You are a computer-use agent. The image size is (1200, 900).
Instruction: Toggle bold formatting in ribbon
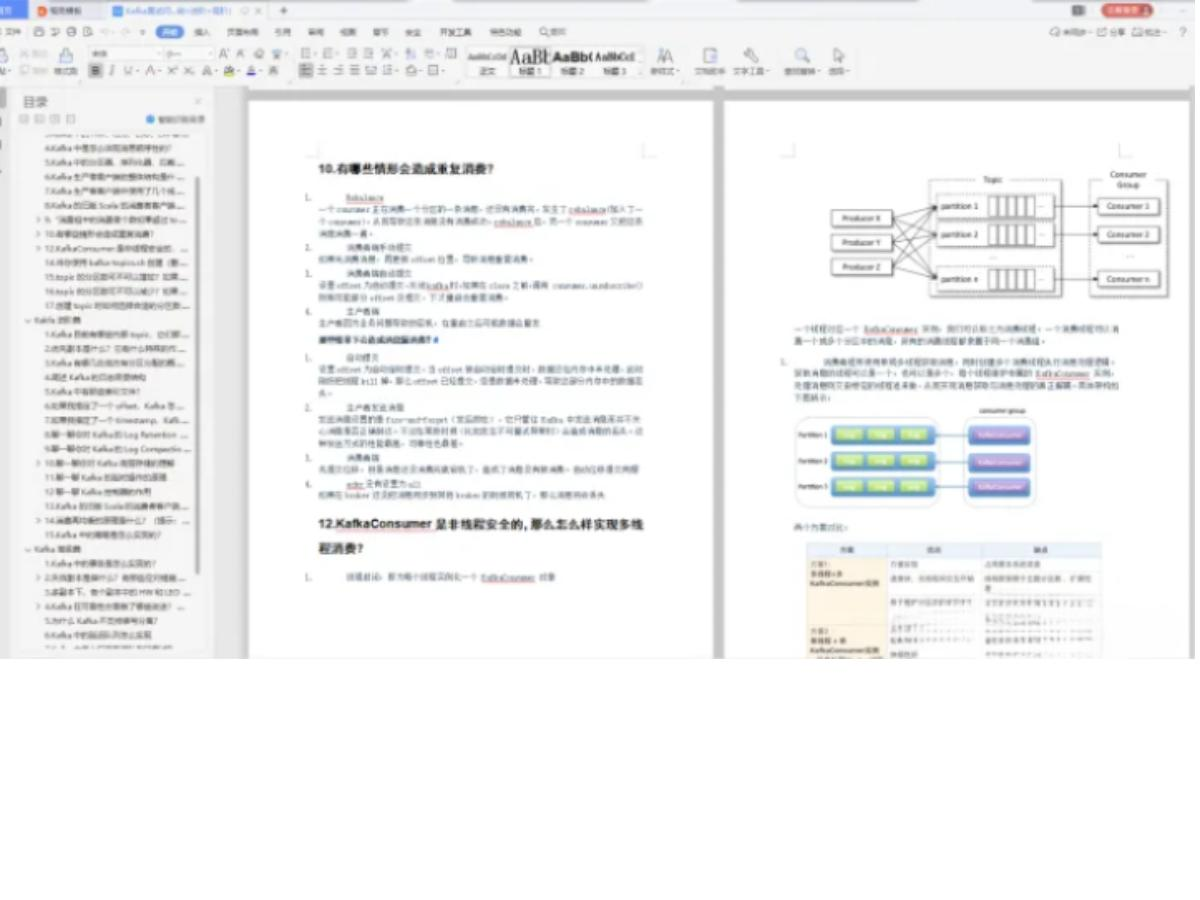coord(95,71)
